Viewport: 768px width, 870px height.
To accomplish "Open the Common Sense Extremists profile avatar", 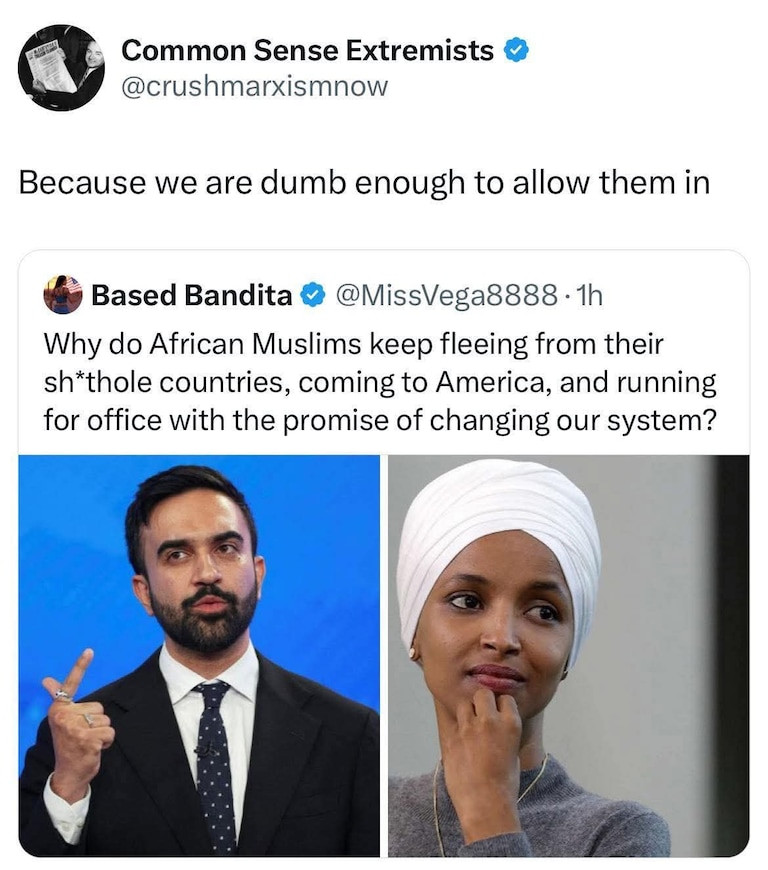I will click(x=61, y=67).
